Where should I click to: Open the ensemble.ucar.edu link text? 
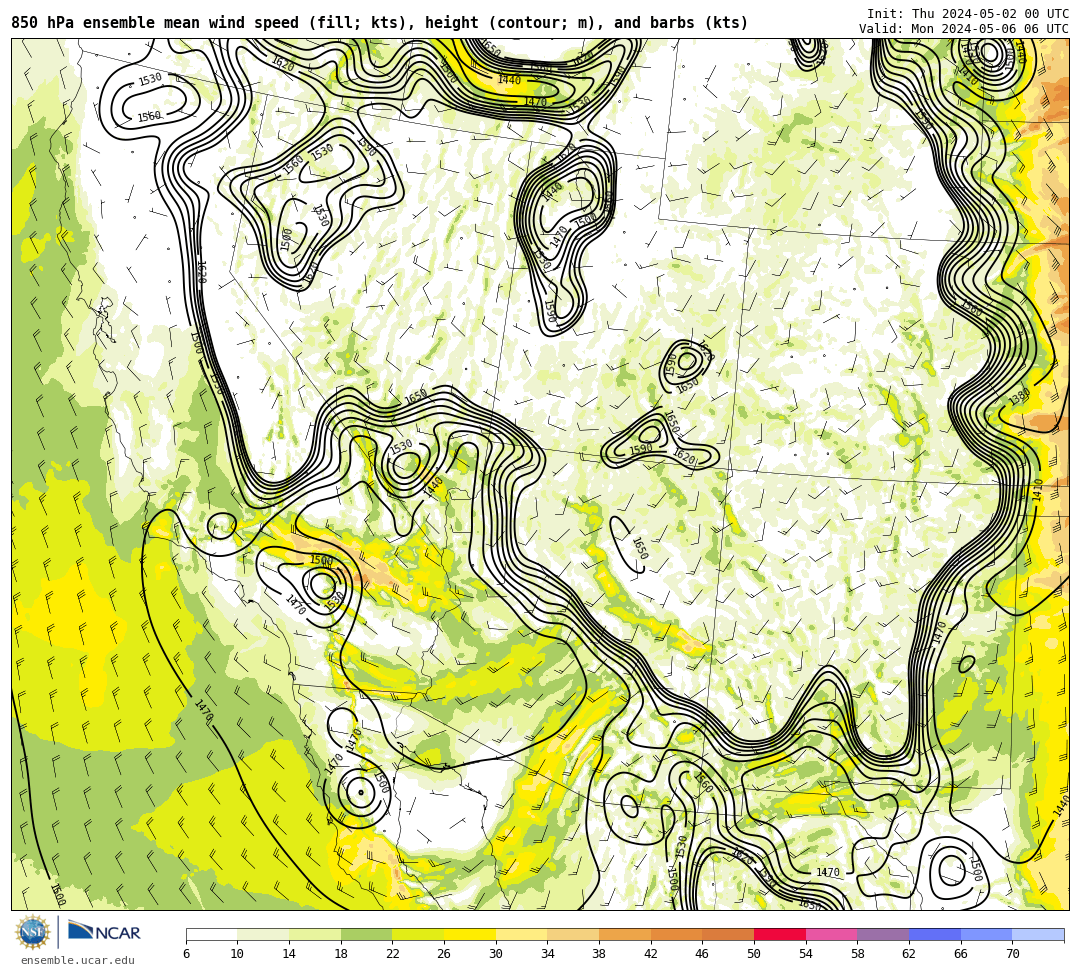(78, 960)
